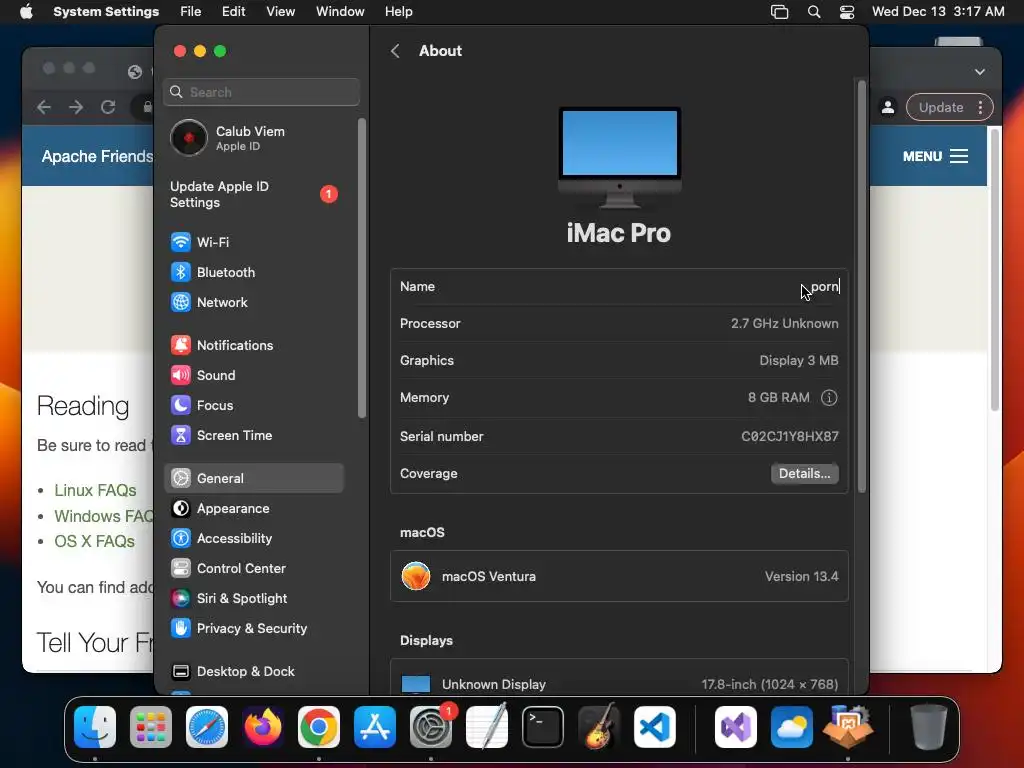The height and width of the screenshot is (768, 1024).
Task: Go back from the About pane
Action: pos(395,51)
